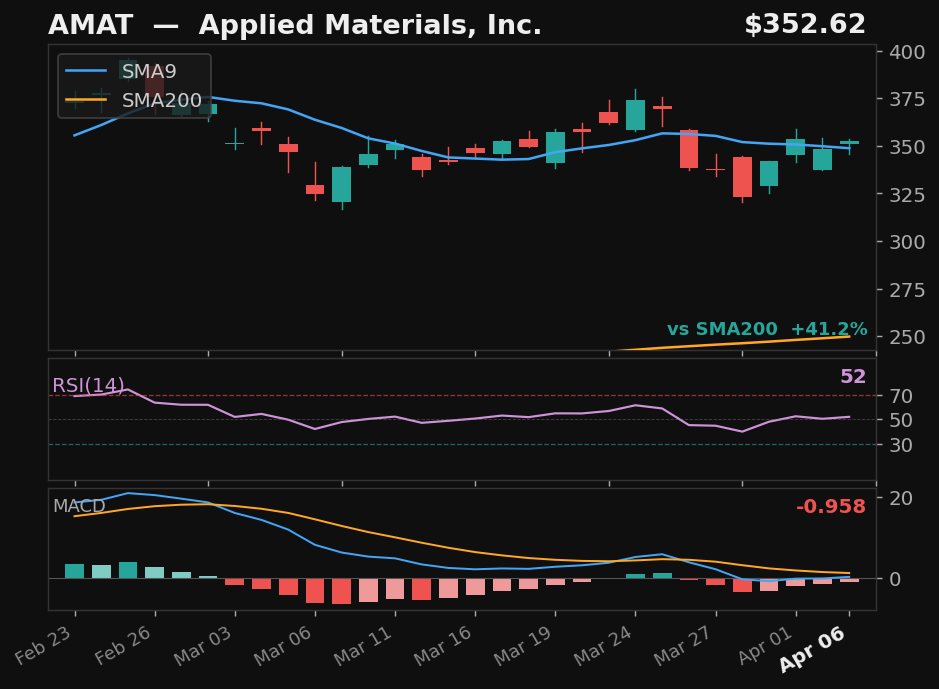
Task: Click the 250 price axis label
Action: coord(907,337)
